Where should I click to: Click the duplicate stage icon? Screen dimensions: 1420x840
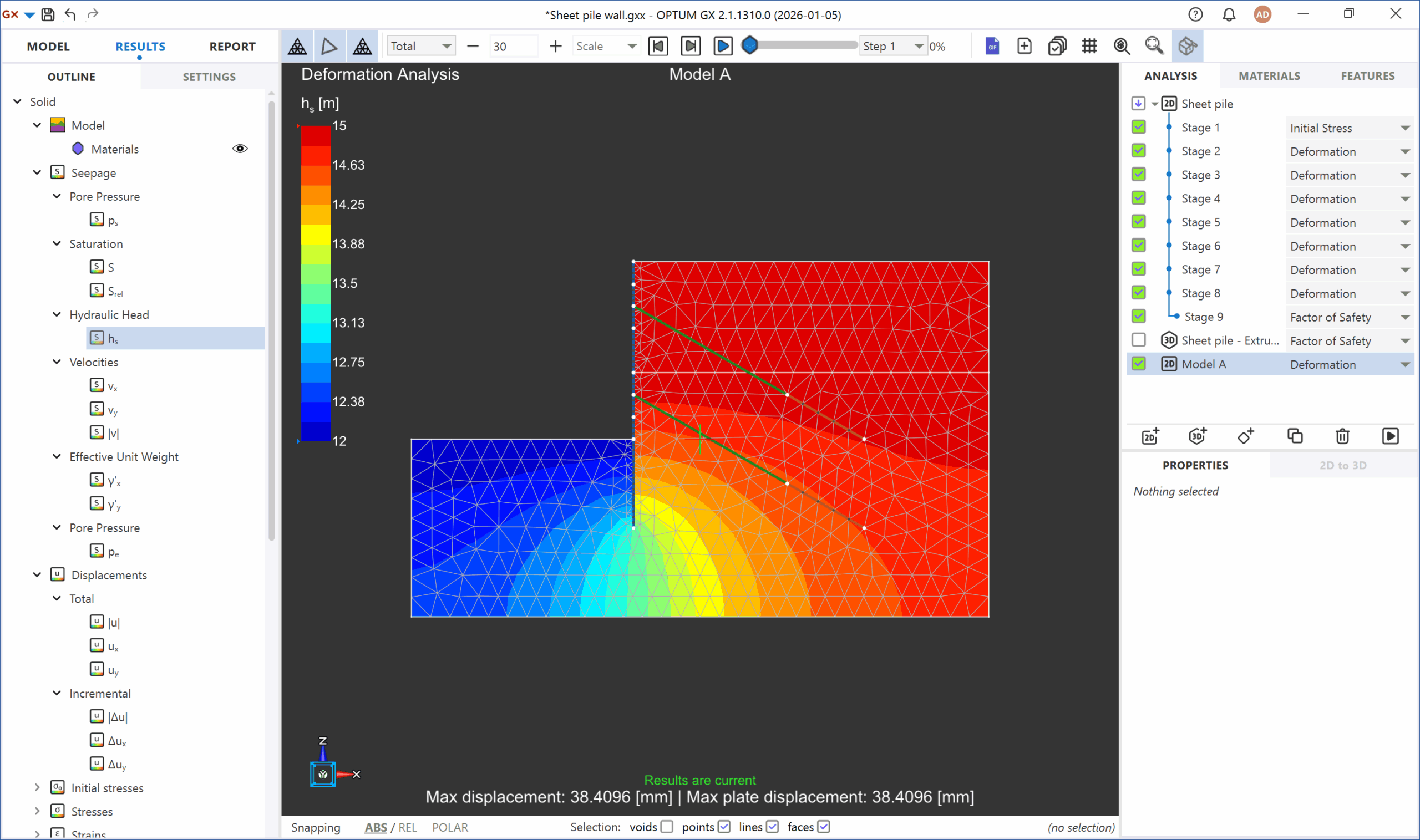click(1295, 436)
